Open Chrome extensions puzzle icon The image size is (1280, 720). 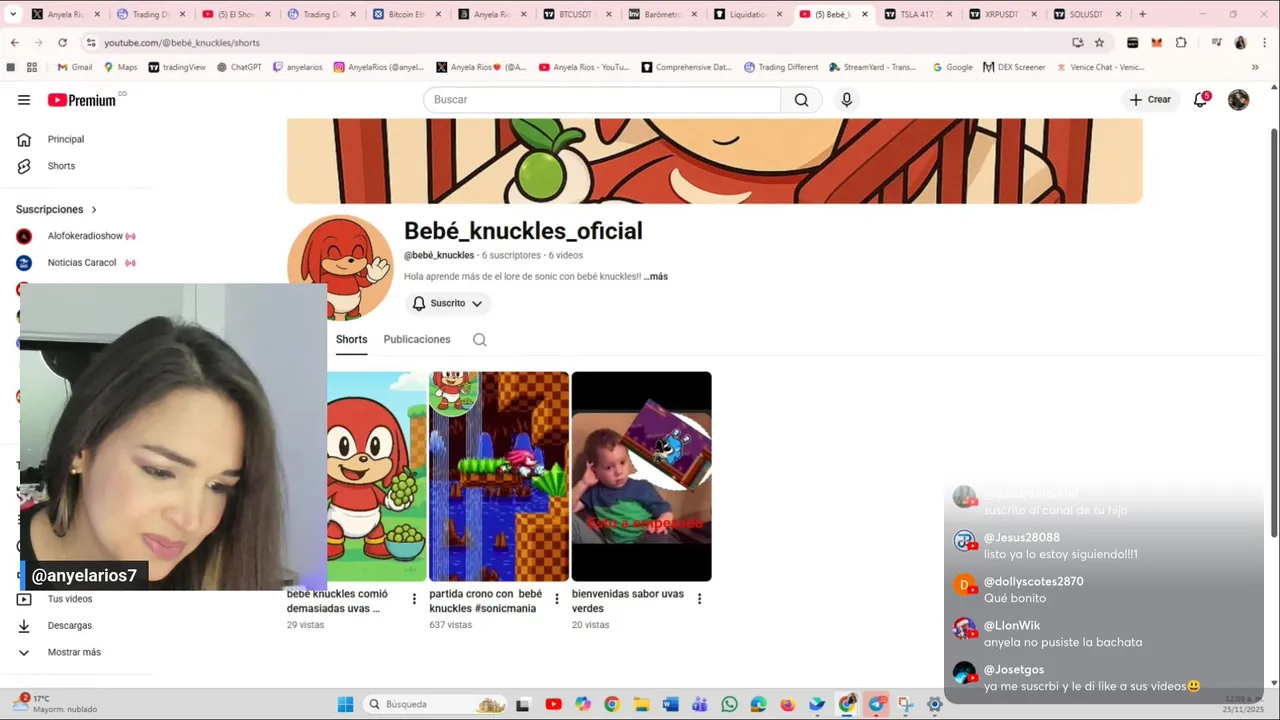click(x=1181, y=43)
